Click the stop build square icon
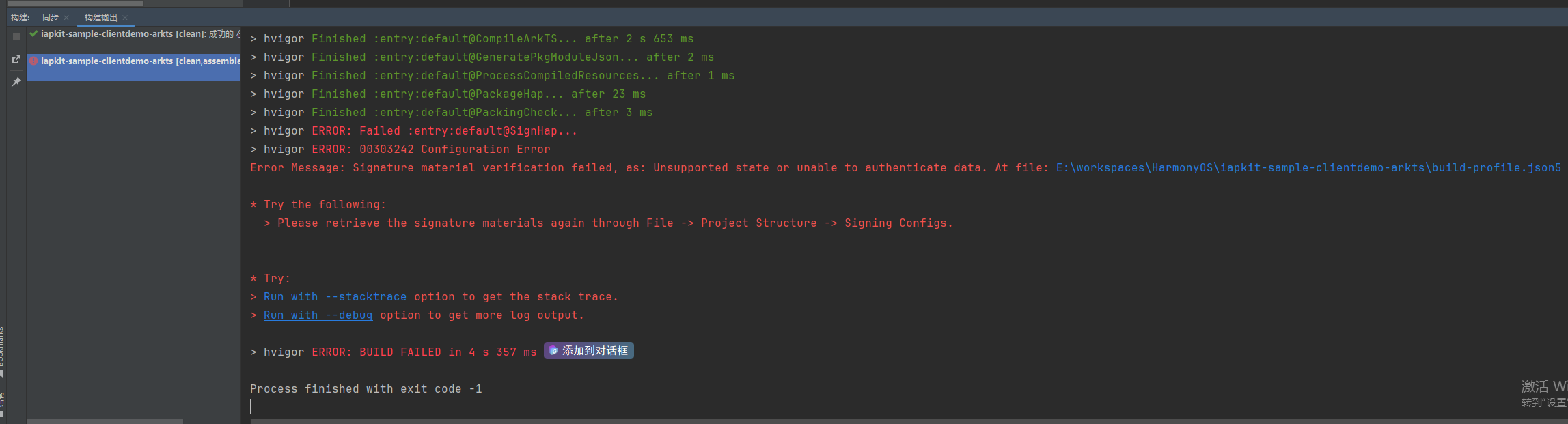Image resolution: width=1568 pixels, height=424 pixels. (x=16, y=37)
